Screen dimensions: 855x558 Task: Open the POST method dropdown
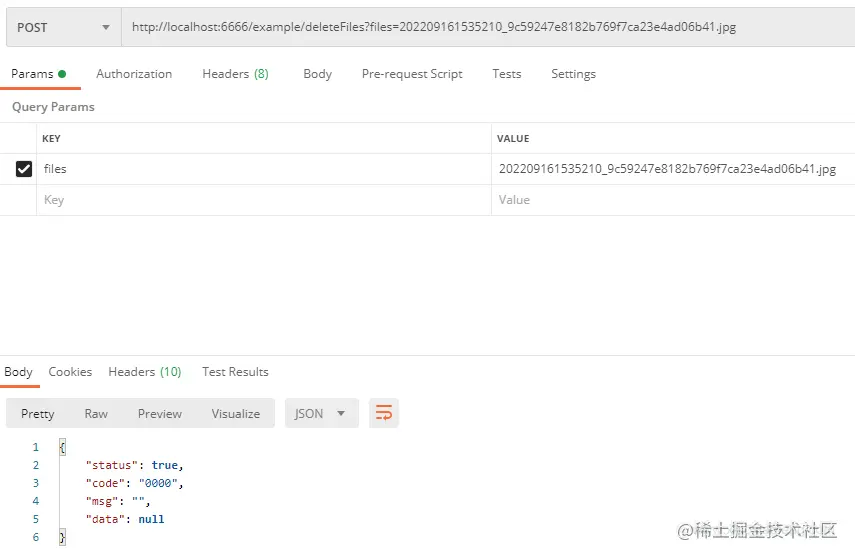[x=63, y=27]
